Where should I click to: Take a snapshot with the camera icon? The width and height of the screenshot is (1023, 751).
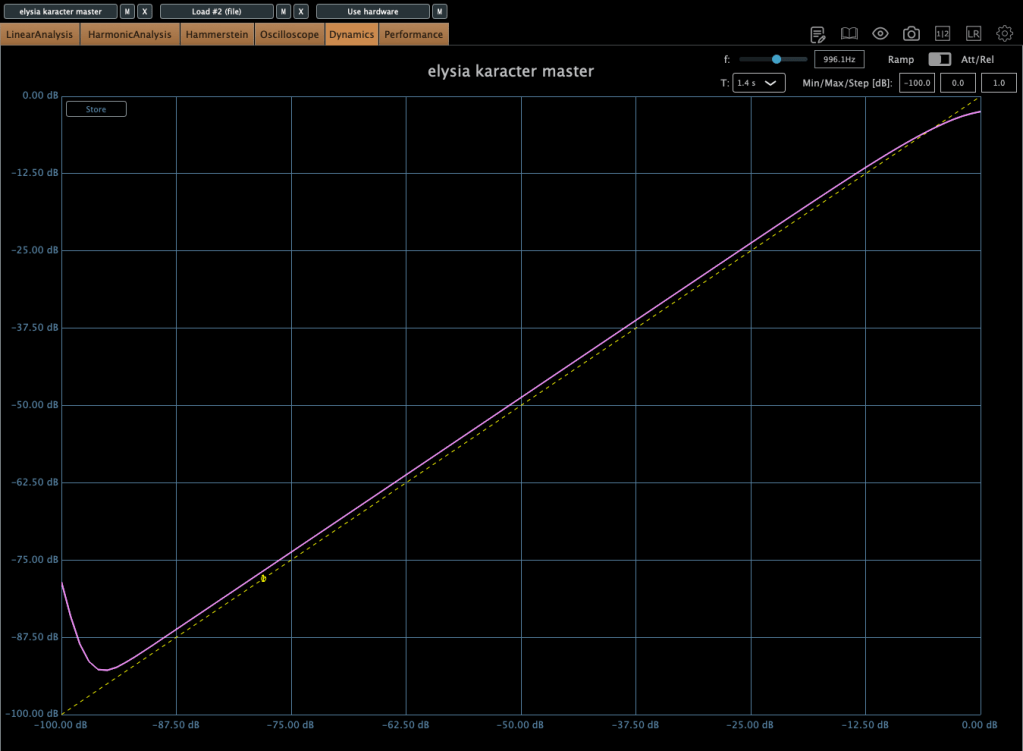911,34
